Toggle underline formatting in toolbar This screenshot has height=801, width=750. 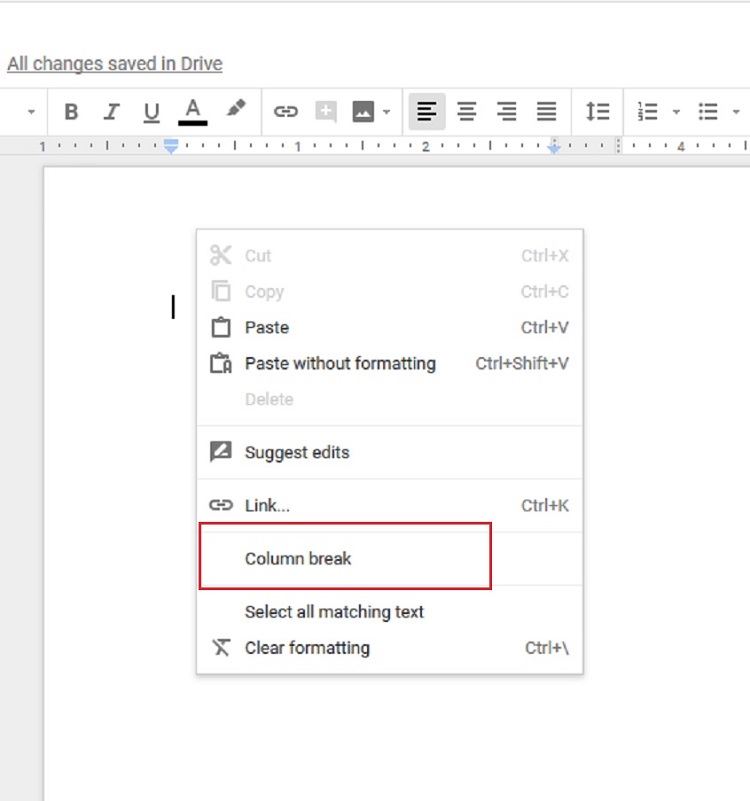tap(151, 112)
